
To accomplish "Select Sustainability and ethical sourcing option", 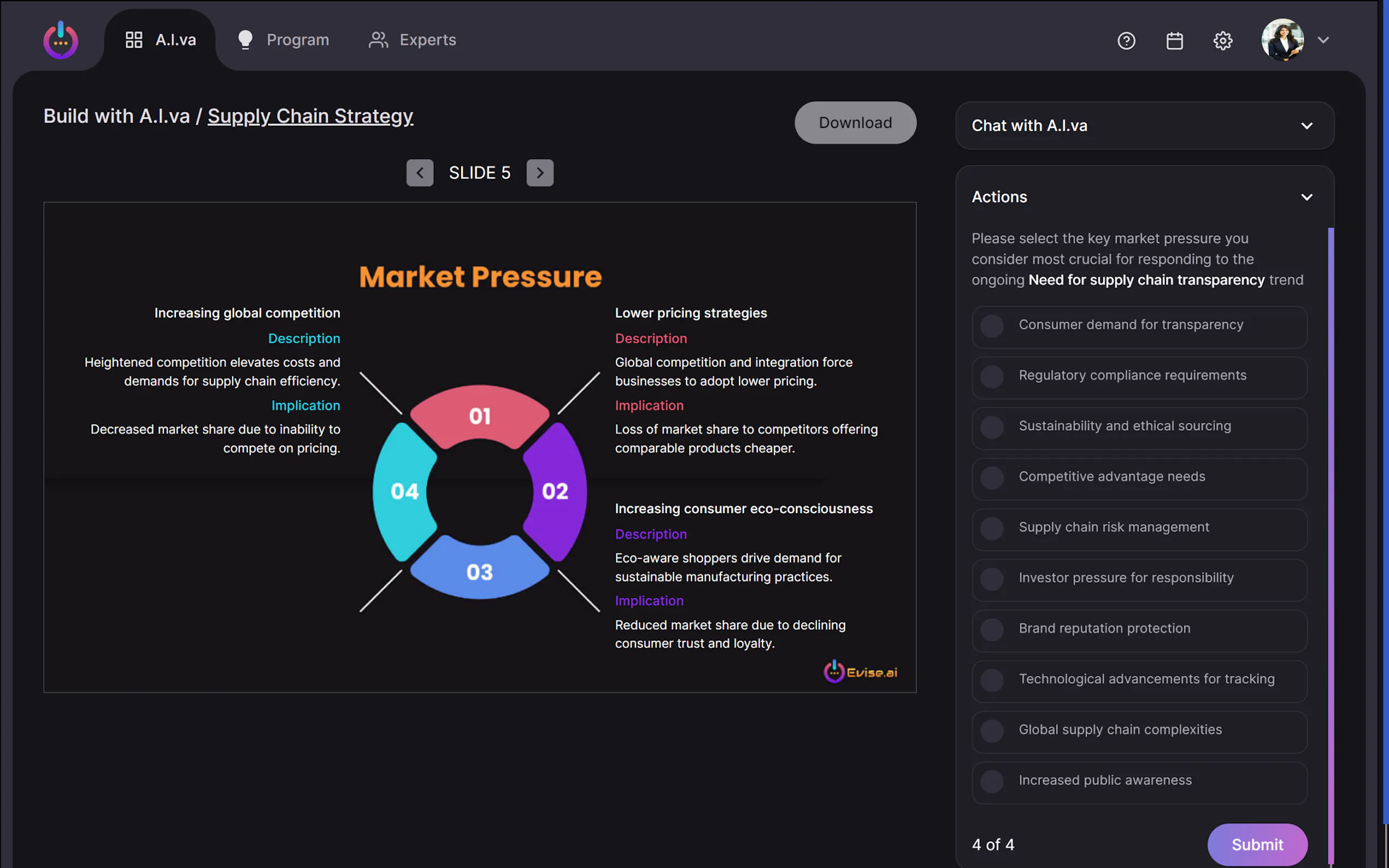I will 991,427.
